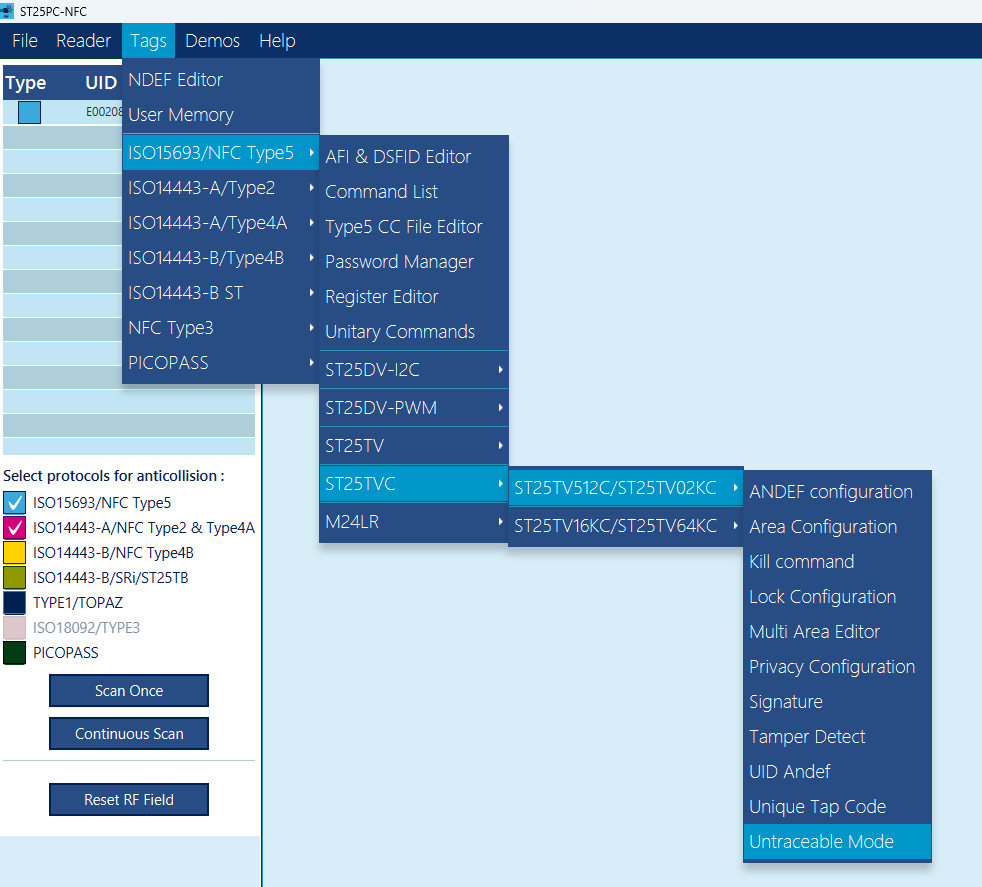
Task: Click the UID column header
Action: point(101,83)
